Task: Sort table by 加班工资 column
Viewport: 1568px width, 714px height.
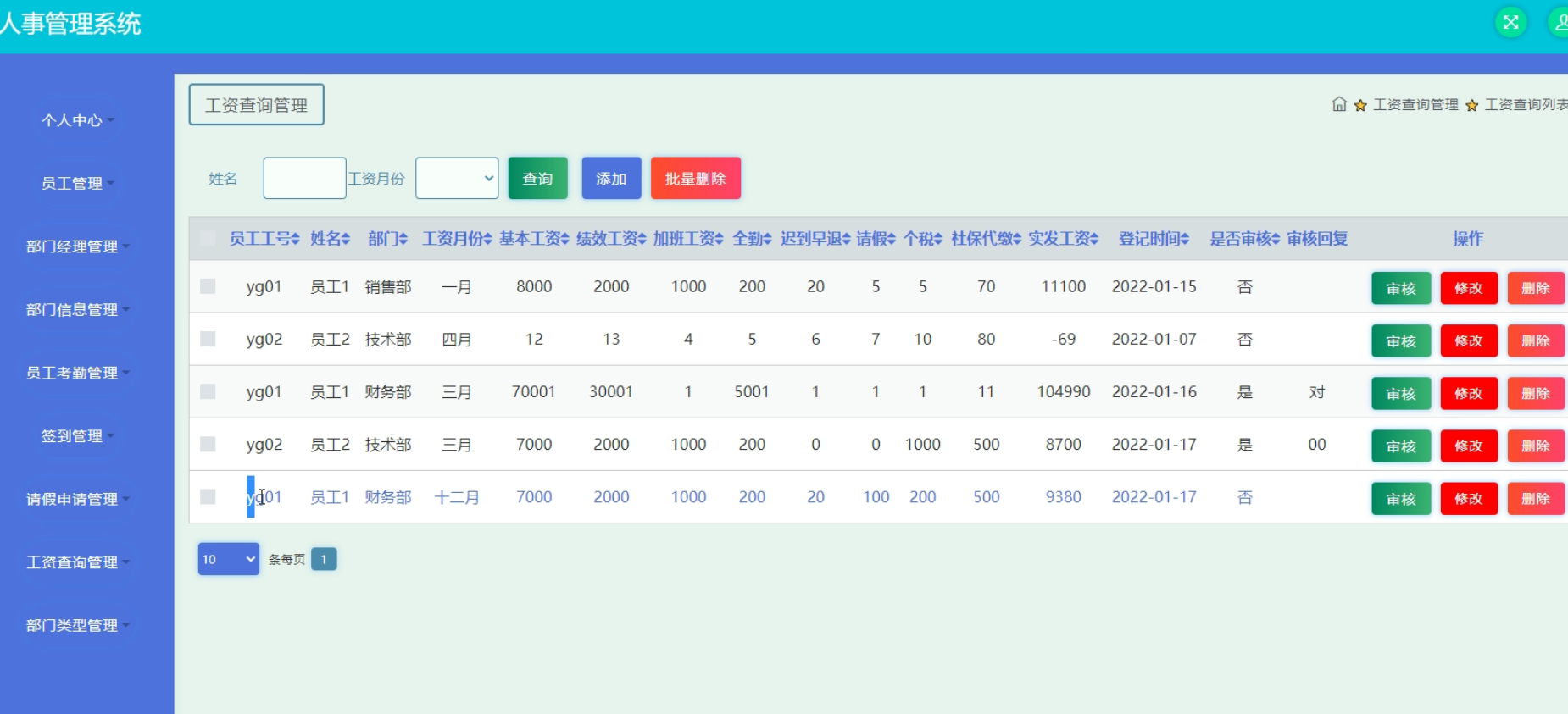Action: coord(688,239)
